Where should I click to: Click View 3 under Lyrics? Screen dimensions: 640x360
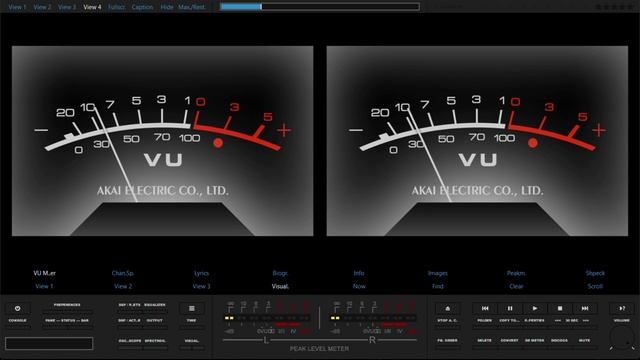pyautogui.click(x=202, y=286)
